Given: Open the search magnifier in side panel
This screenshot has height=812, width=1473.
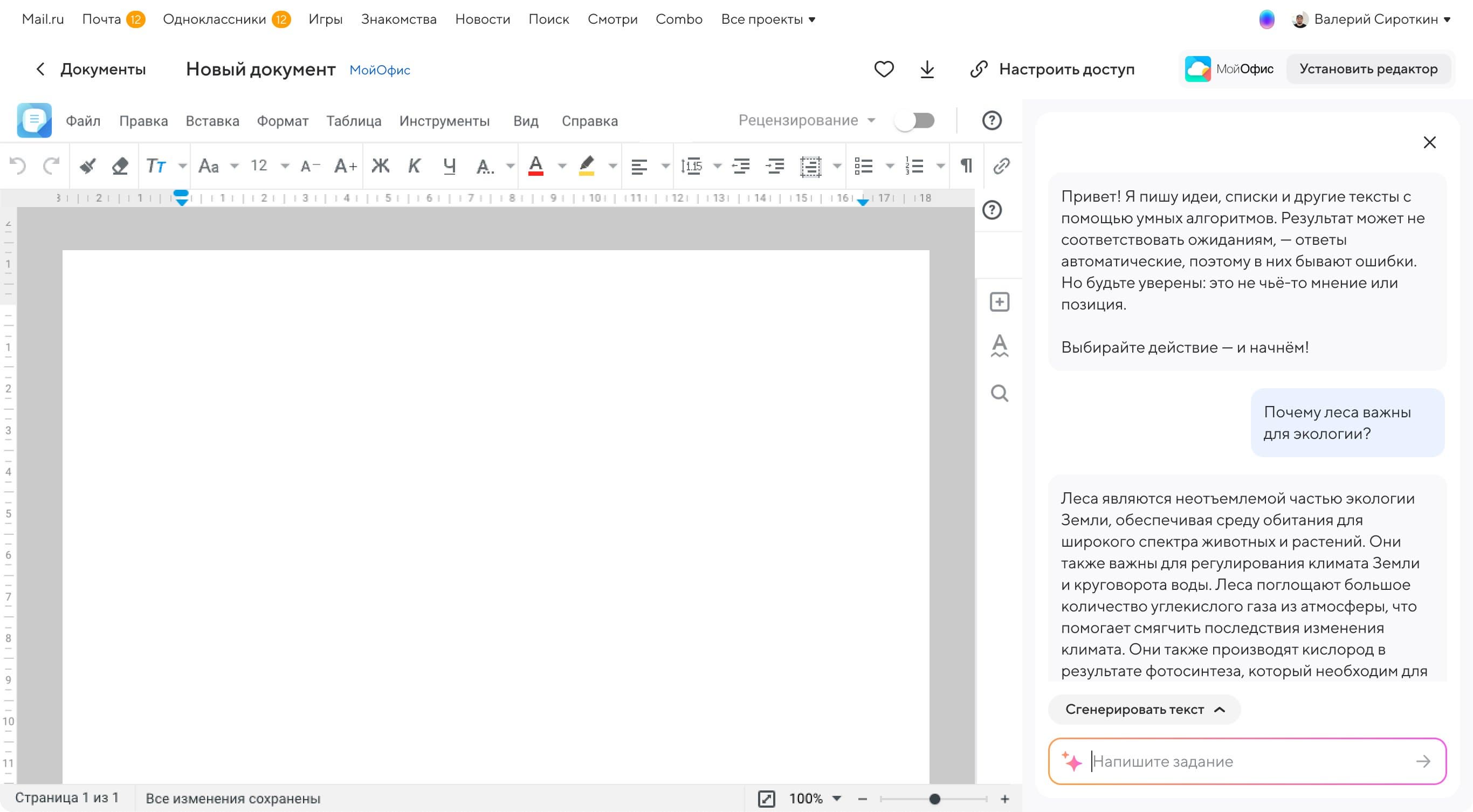Looking at the screenshot, I should 999,394.
